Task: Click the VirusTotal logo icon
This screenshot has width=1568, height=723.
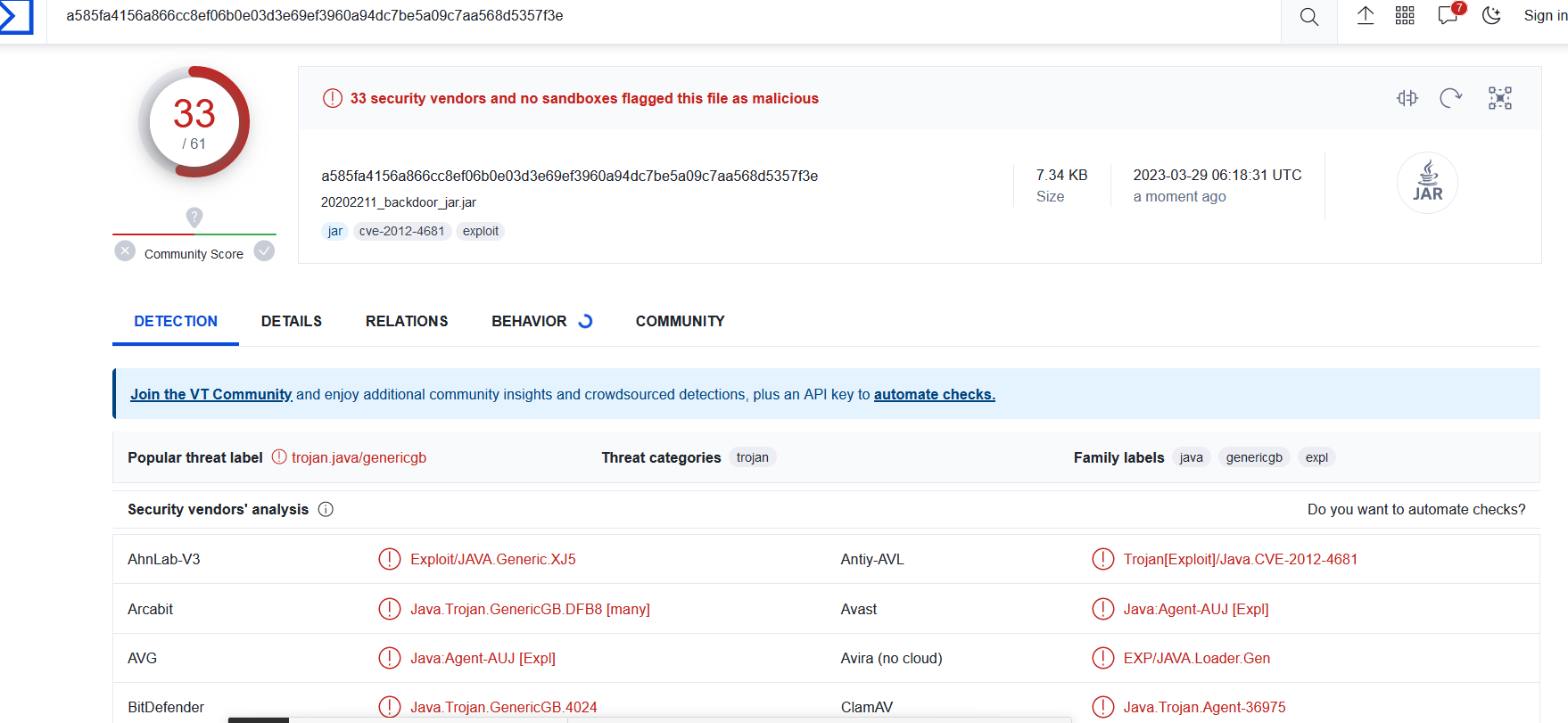Action: click(15, 17)
